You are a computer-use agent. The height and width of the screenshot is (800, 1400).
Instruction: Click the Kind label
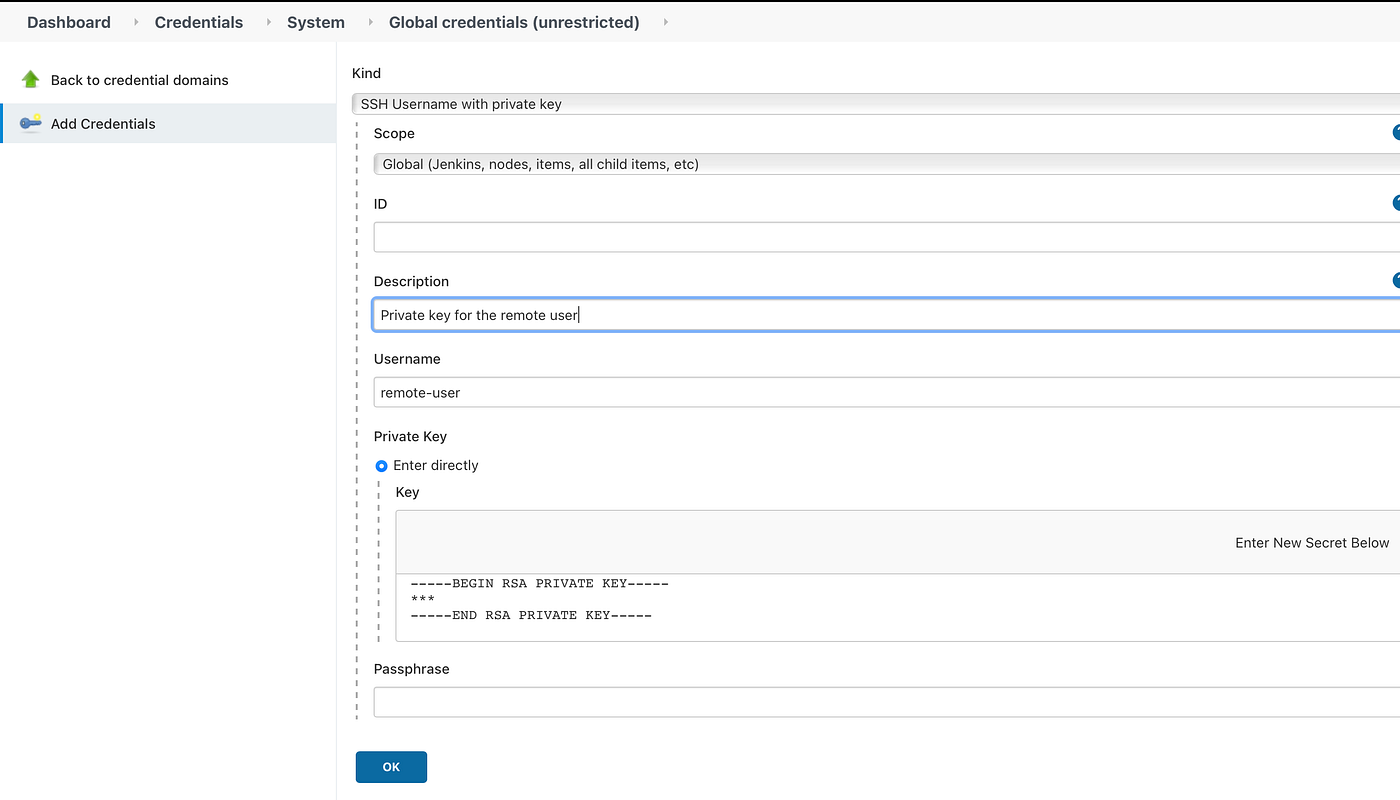pyautogui.click(x=366, y=73)
